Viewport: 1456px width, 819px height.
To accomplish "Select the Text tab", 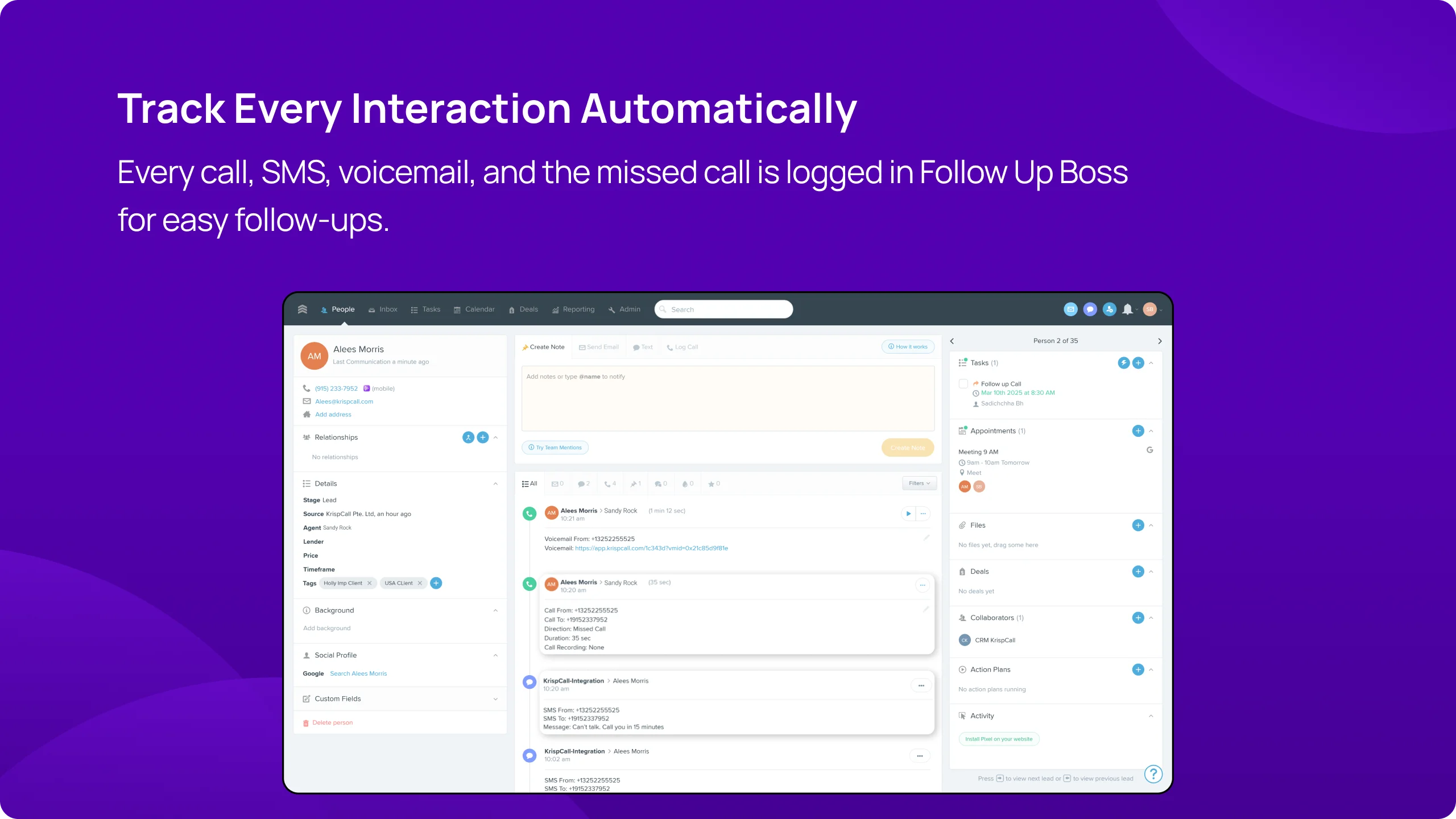I will [643, 347].
